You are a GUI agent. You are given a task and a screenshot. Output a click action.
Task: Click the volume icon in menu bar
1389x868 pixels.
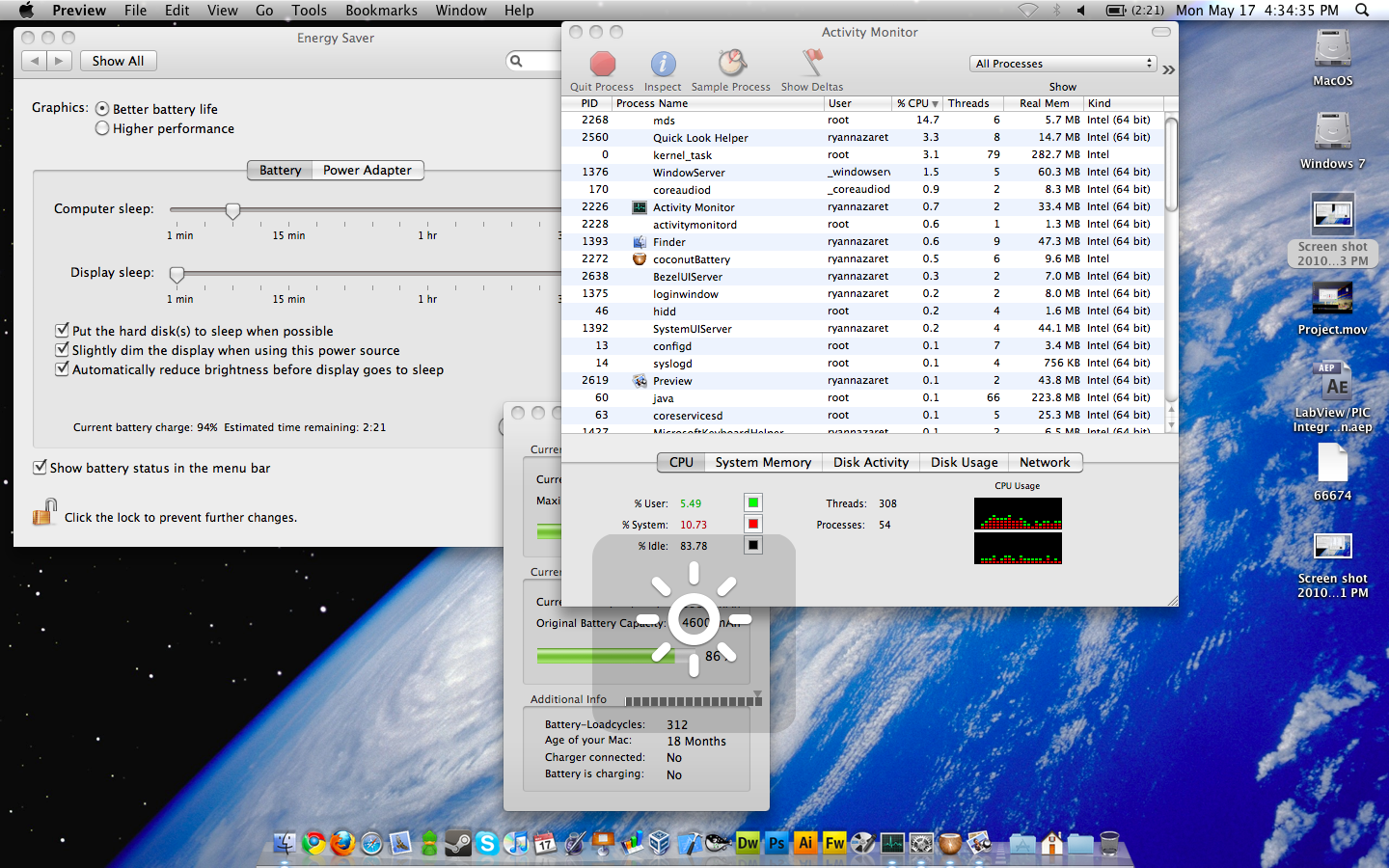[1080, 10]
